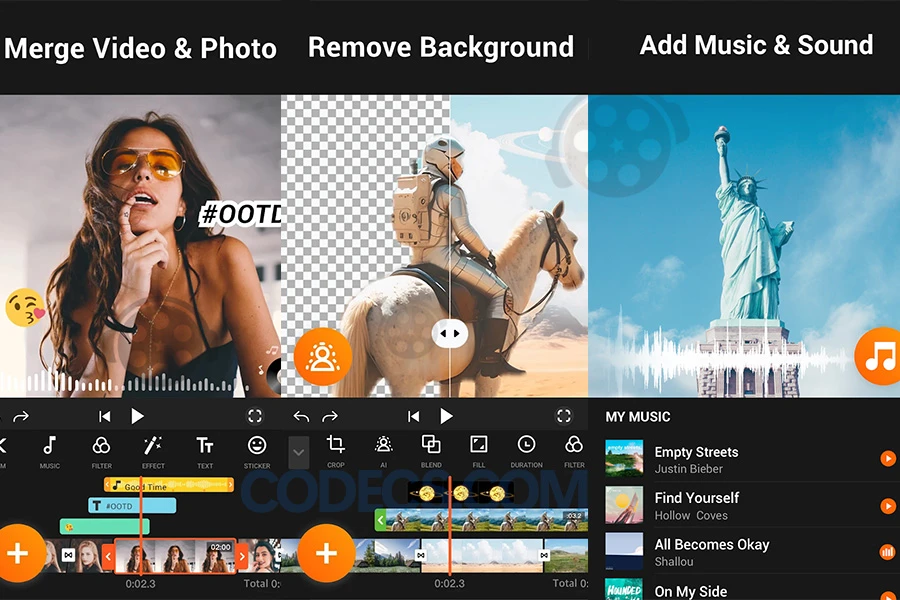This screenshot has height=600, width=900.
Task: Open the Music tool in left editor
Action: [x=49, y=449]
